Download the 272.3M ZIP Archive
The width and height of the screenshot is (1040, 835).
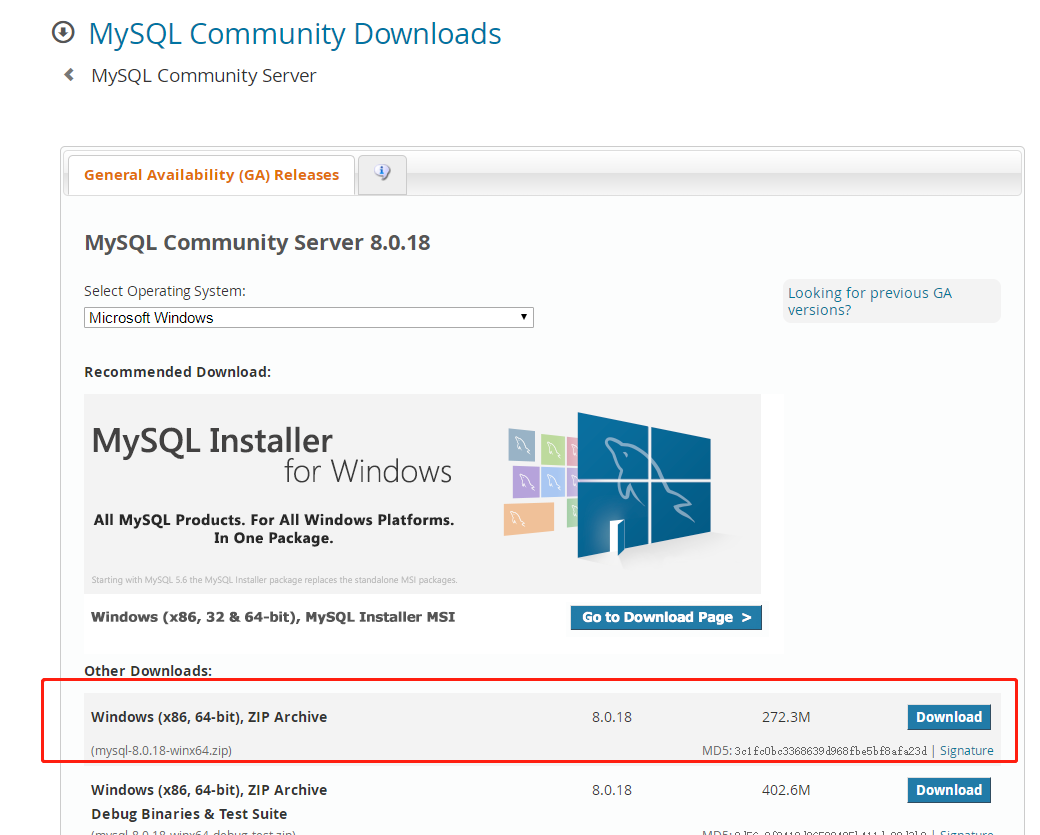948,717
